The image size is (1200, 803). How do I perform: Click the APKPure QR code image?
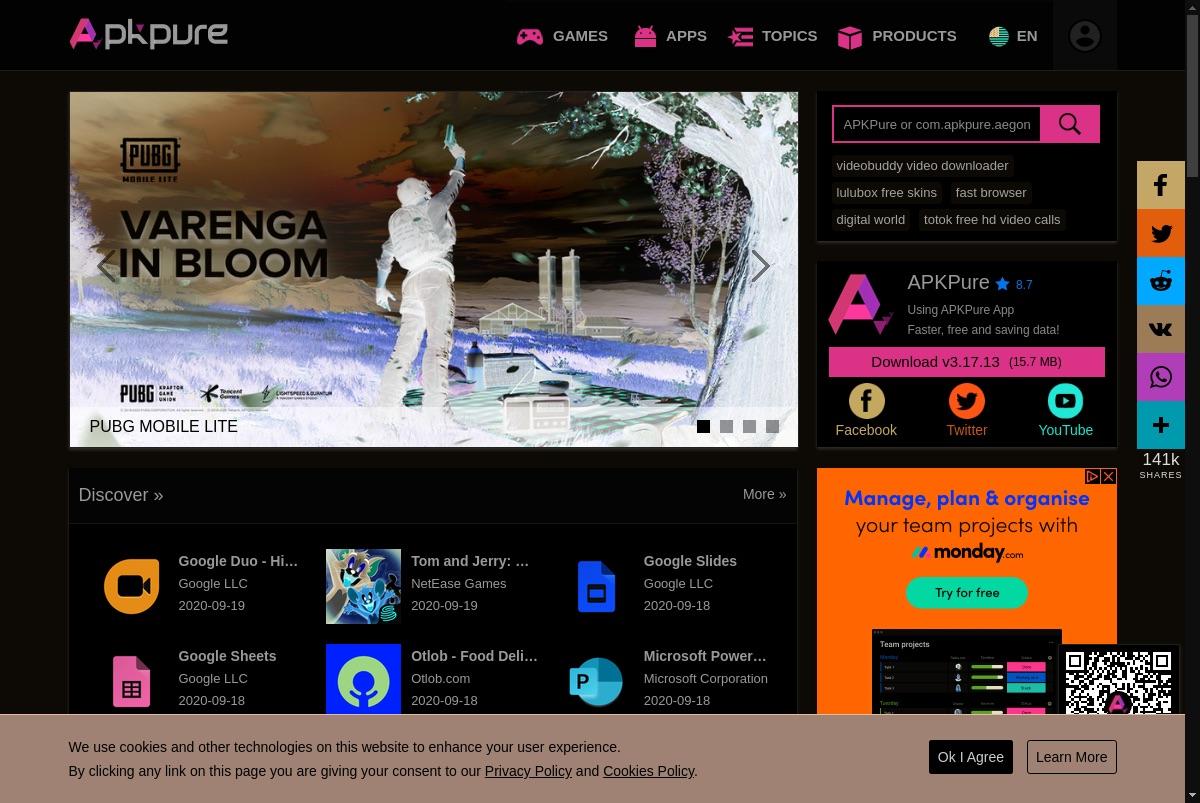(1118, 681)
